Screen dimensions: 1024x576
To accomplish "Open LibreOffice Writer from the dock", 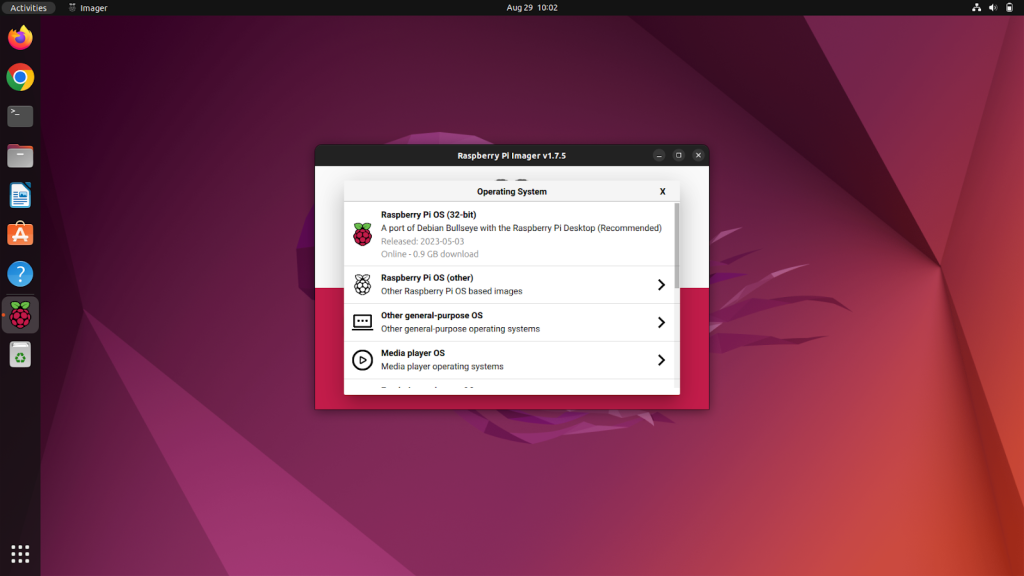I will (20, 194).
